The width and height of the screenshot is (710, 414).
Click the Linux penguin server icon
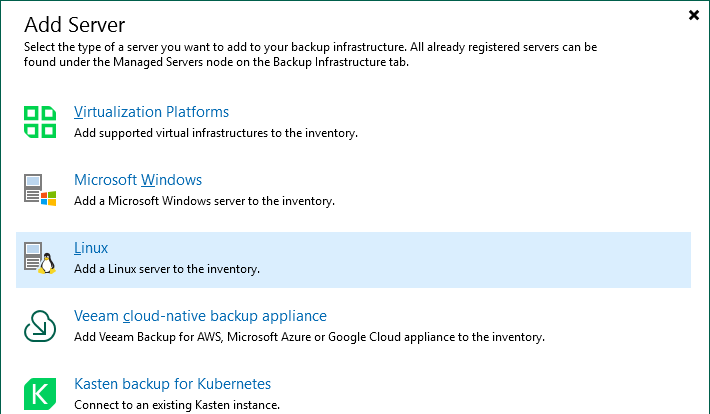point(40,258)
